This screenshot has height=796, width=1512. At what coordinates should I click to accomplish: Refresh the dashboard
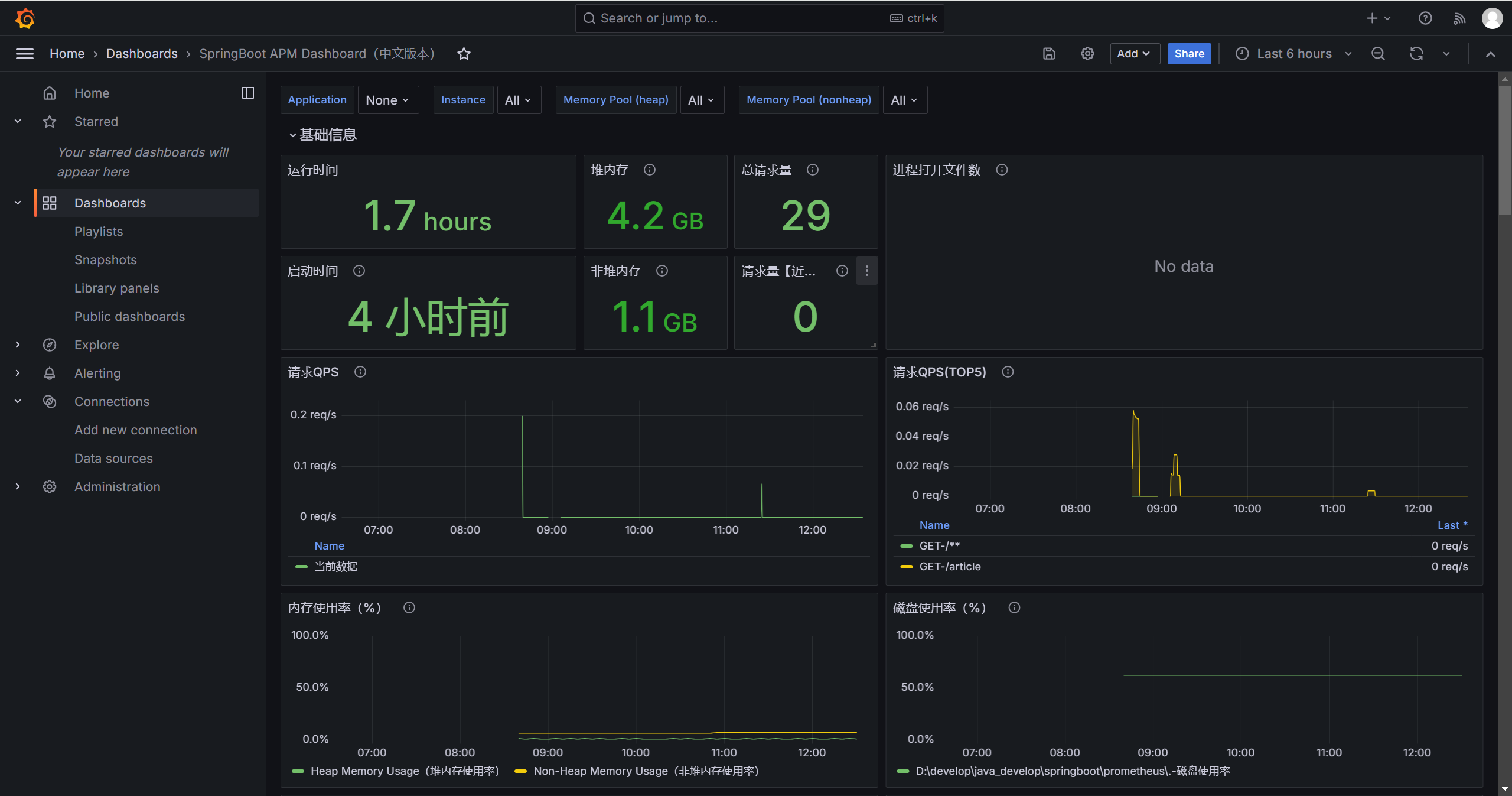click(x=1416, y=54)
